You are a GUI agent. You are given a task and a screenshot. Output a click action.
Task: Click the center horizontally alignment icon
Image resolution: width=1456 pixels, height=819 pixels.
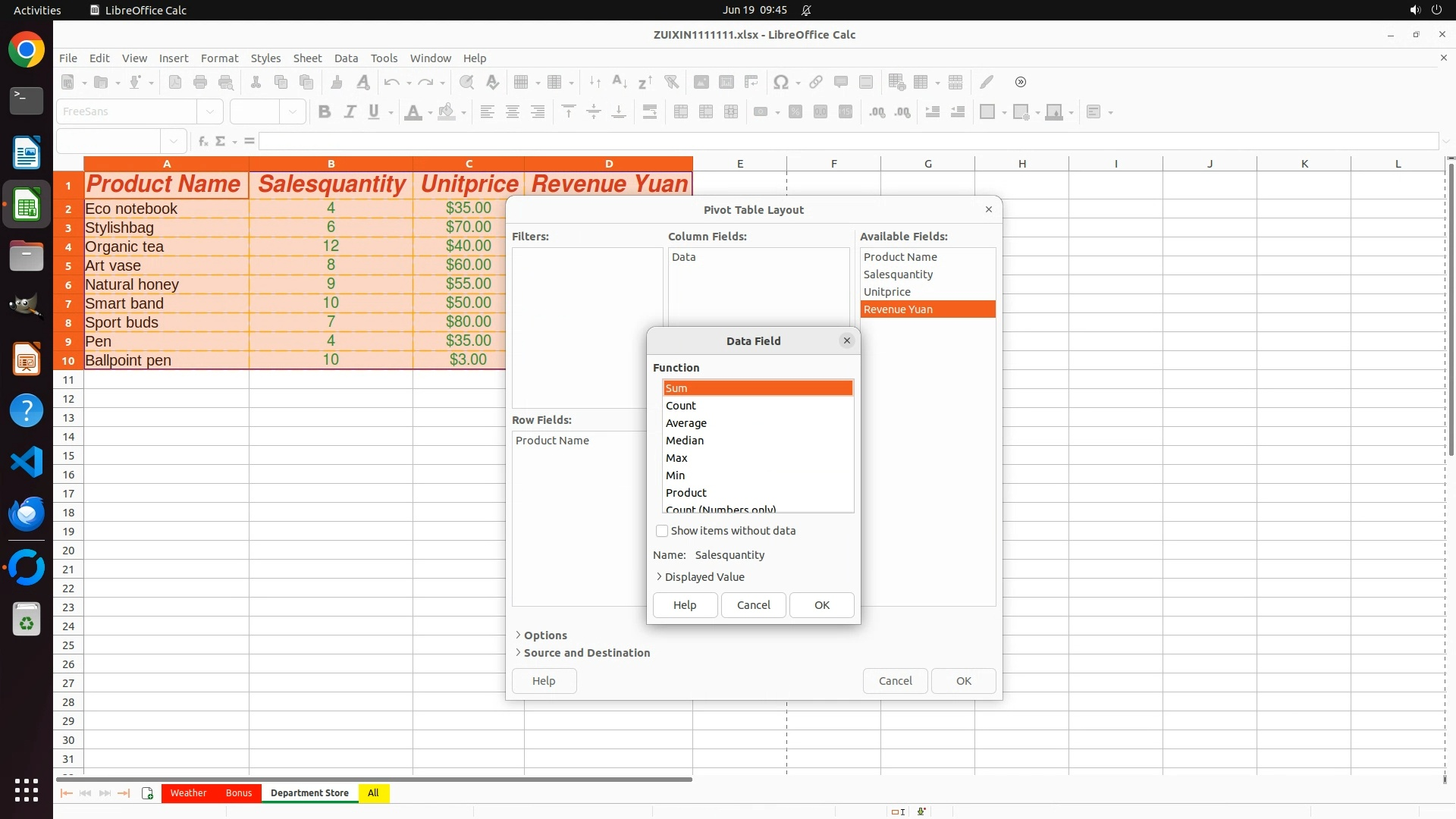tap(513, 112)
